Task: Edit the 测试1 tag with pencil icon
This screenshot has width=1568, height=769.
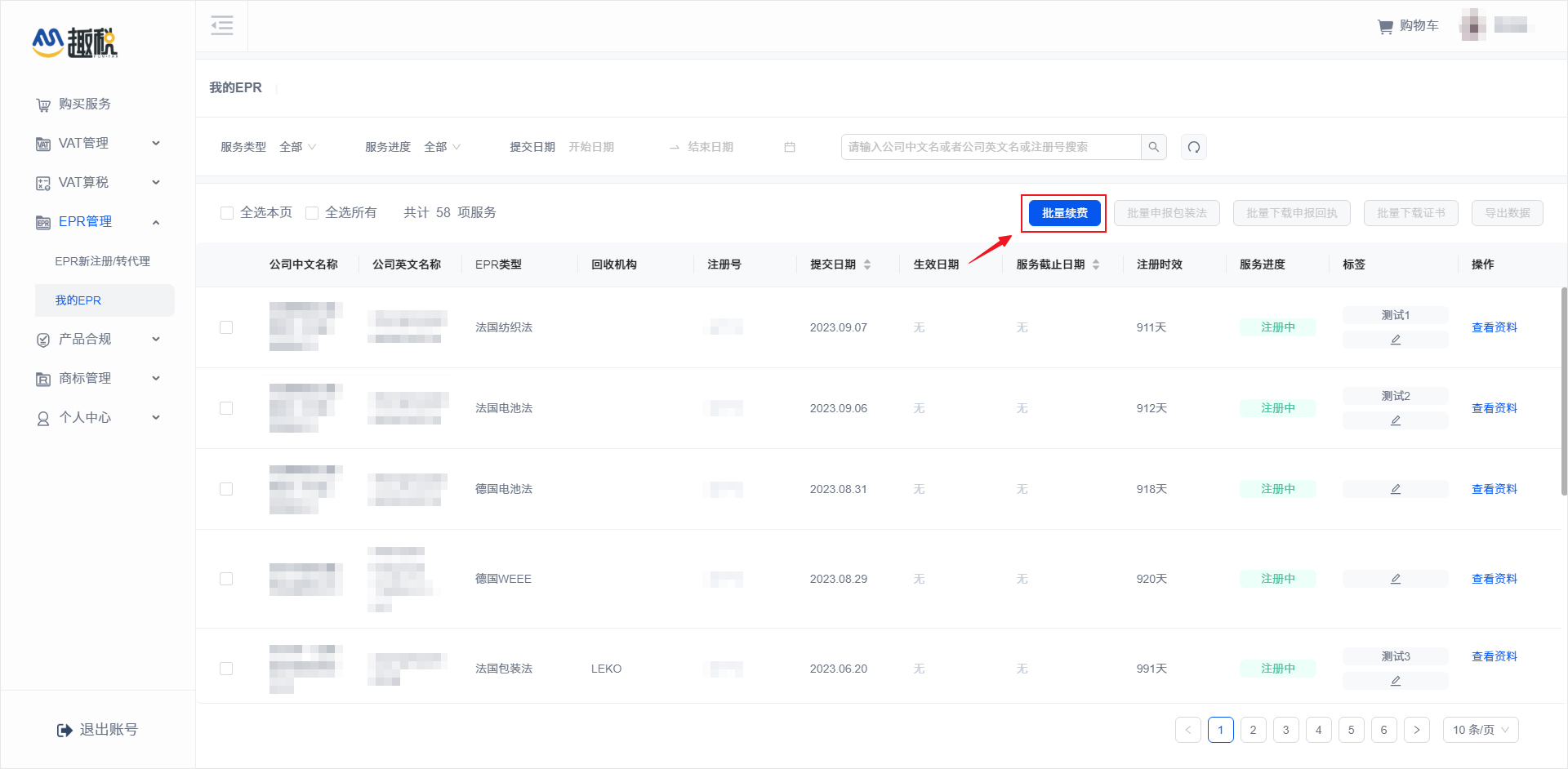Action: pos(1396,339)
